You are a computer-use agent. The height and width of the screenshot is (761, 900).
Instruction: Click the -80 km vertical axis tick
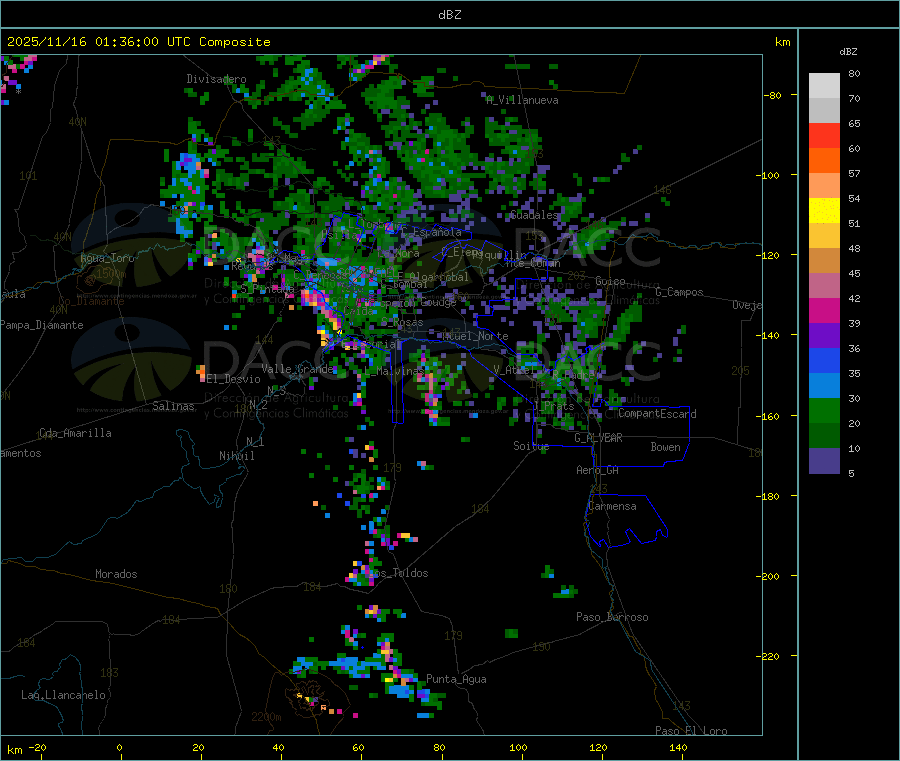coord(773,95)
